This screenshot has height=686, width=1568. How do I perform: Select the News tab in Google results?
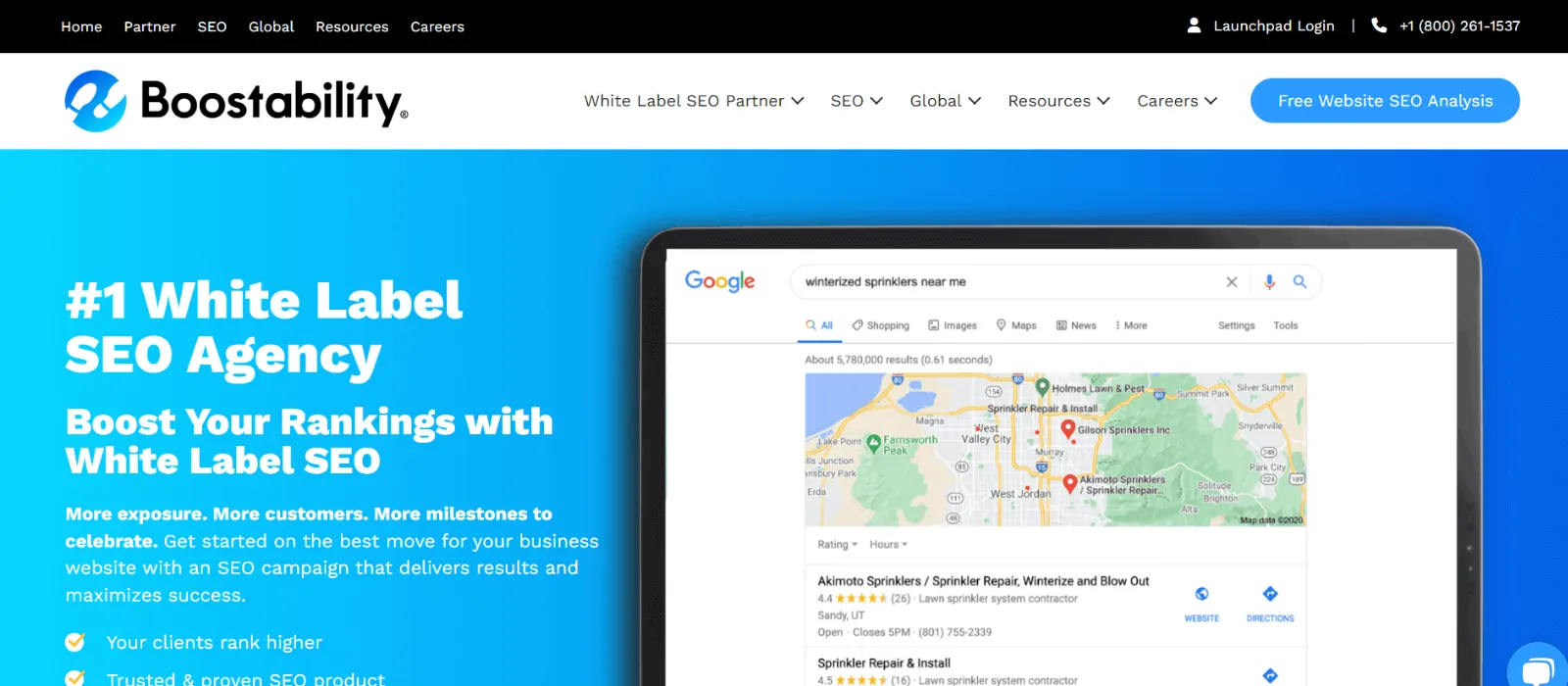click(1076, 325)
